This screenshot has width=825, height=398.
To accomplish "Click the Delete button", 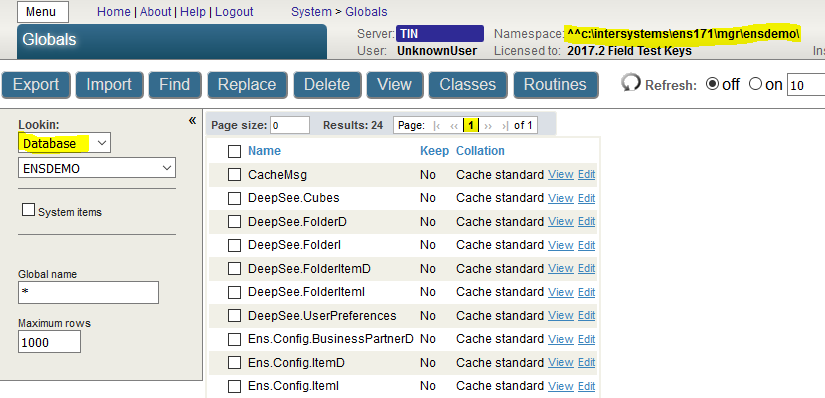I will (327, 85).
